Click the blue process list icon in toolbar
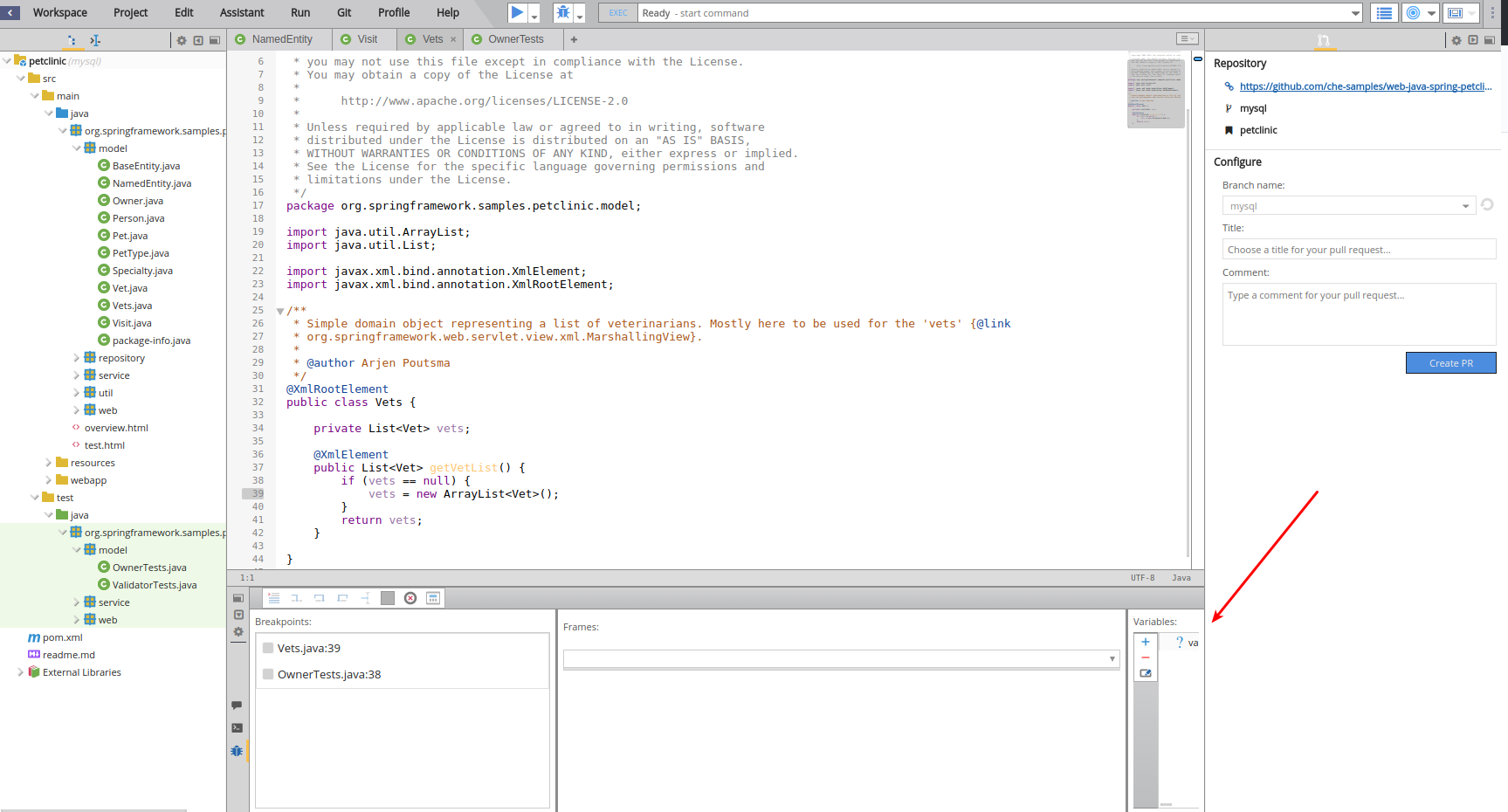 [x=1384, y=13]
